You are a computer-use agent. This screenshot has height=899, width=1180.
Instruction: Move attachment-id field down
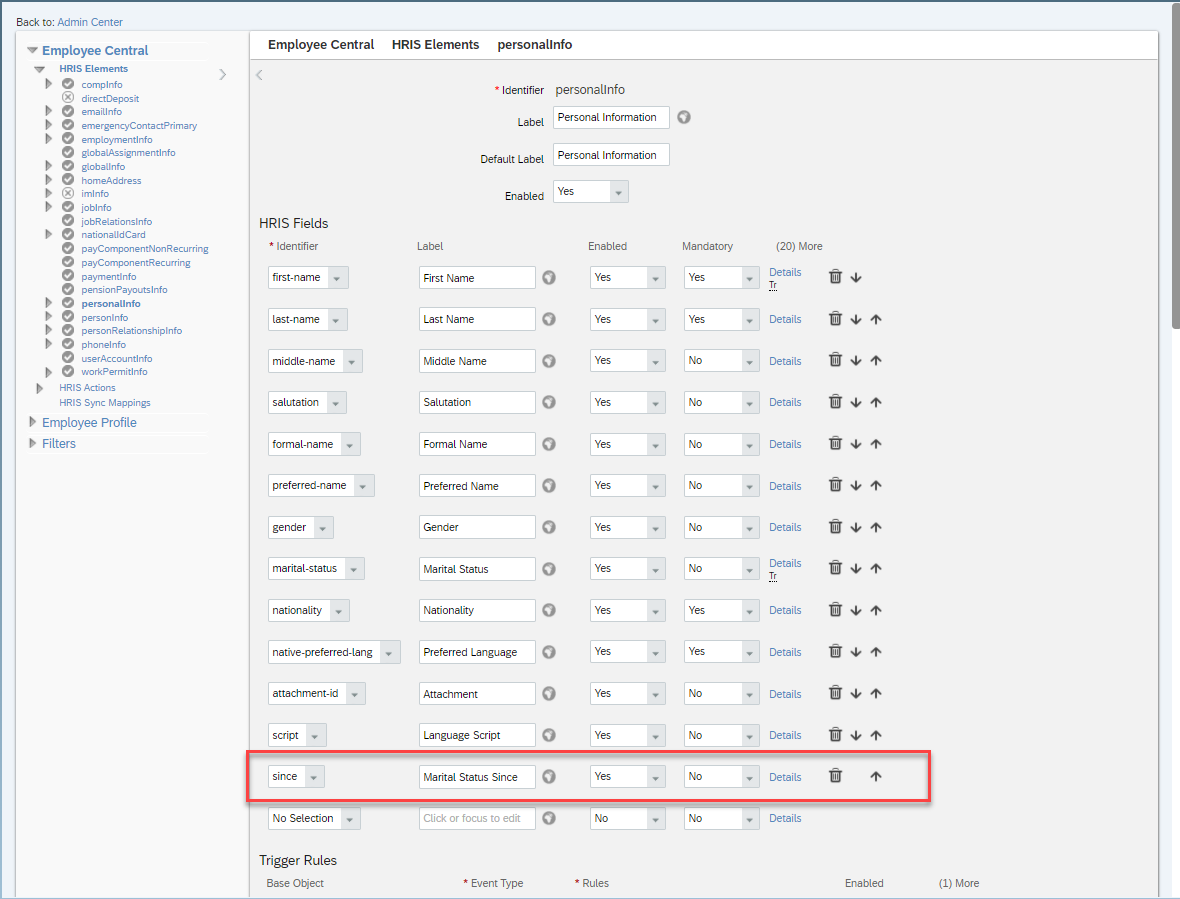point(856,694)
